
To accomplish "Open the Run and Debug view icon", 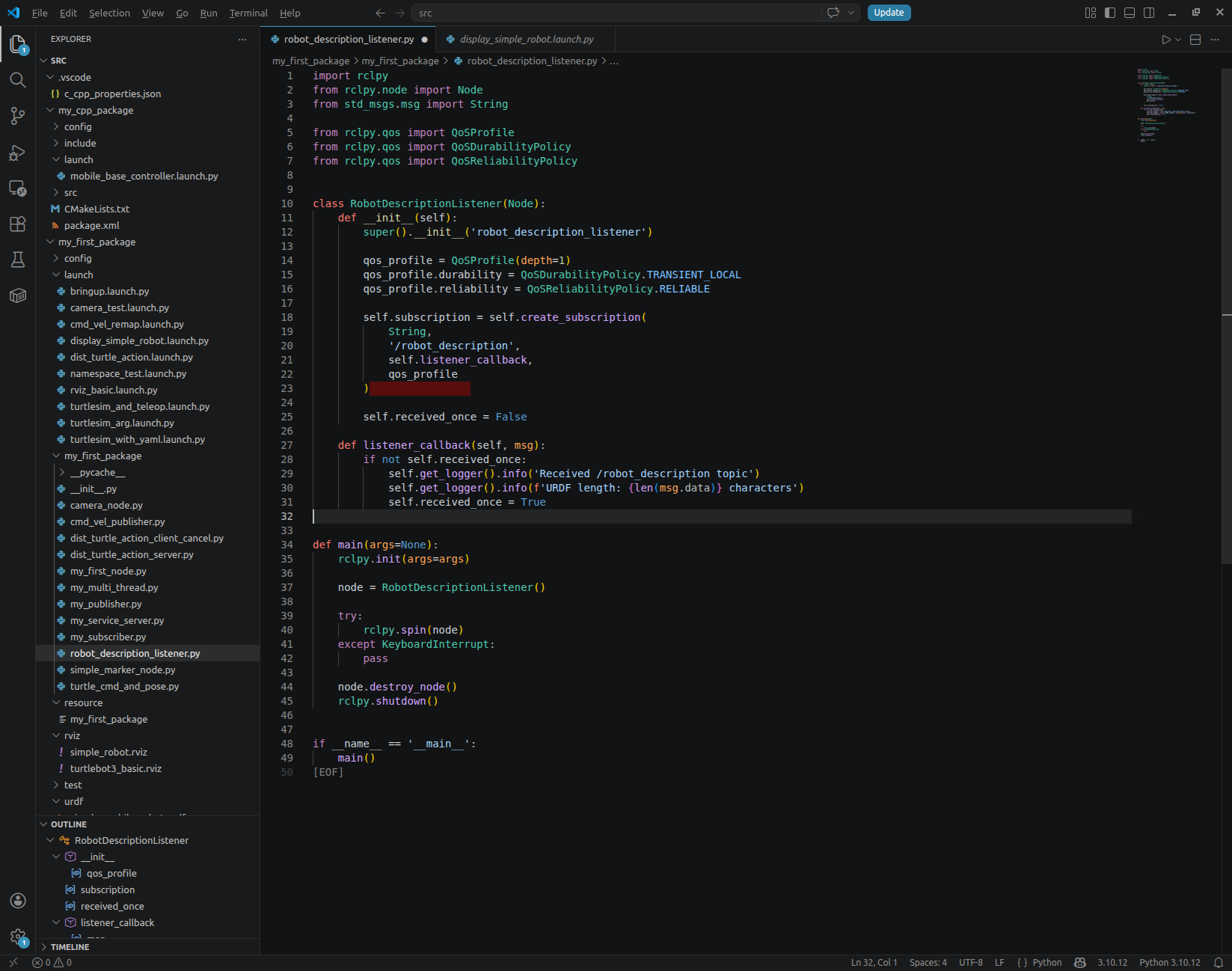I will click(18, 153).
